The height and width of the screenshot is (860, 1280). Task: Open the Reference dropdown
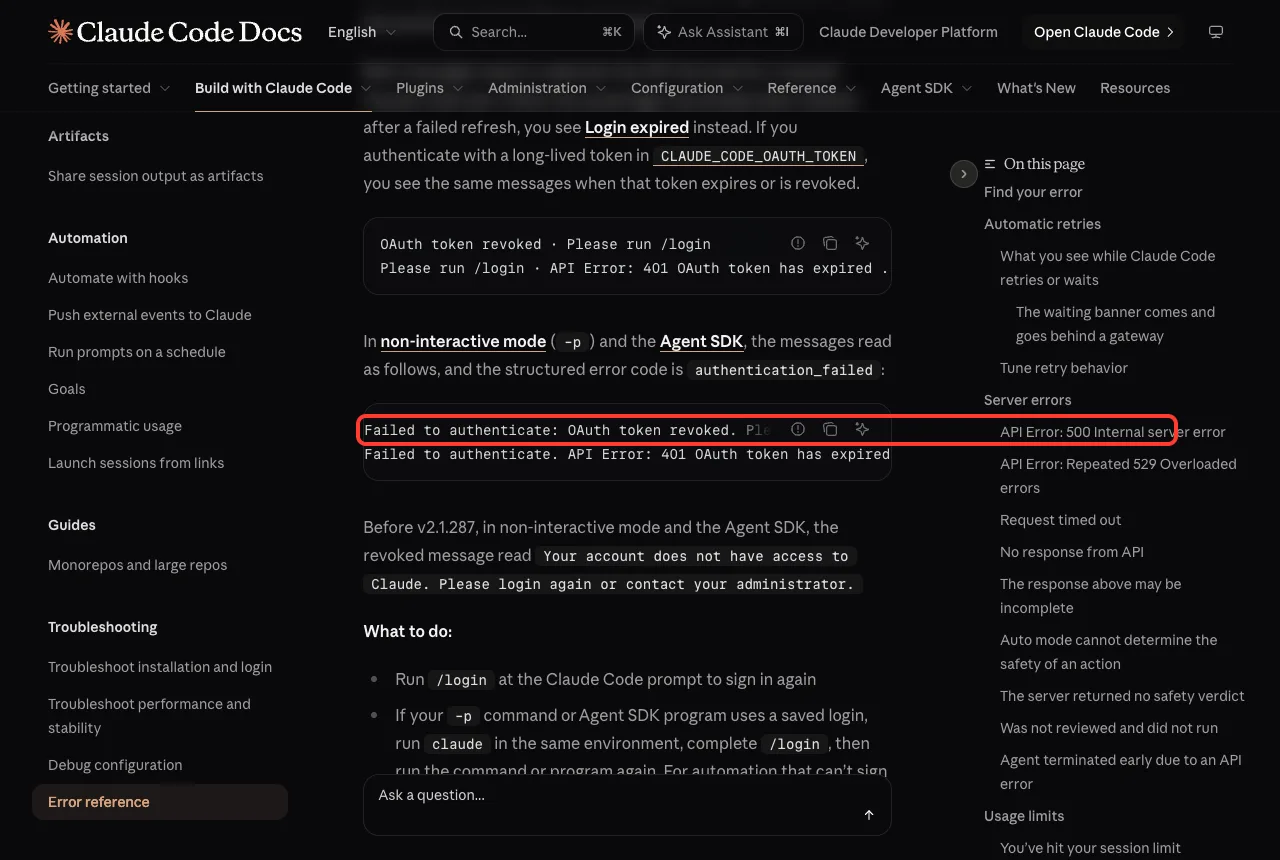pyautogui.click(x=812, y=88)
